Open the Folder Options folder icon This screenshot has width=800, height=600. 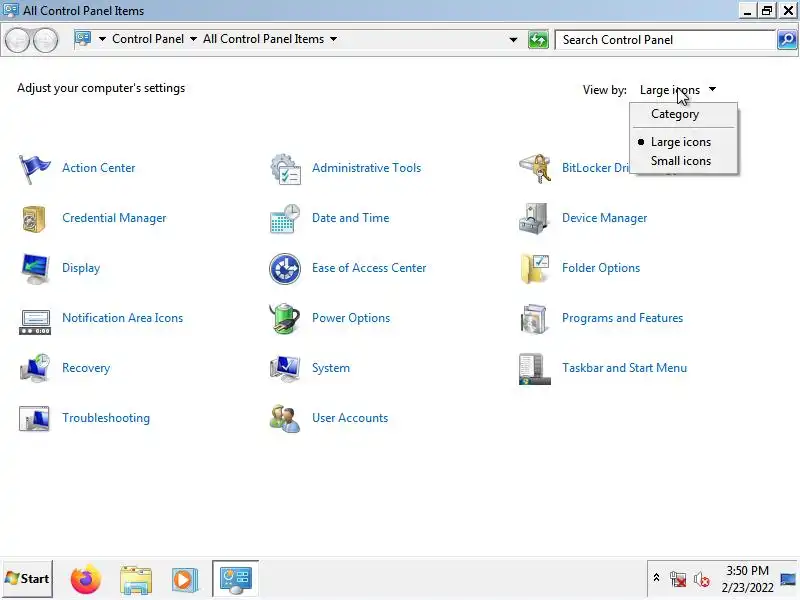click(x=535, y=268)
